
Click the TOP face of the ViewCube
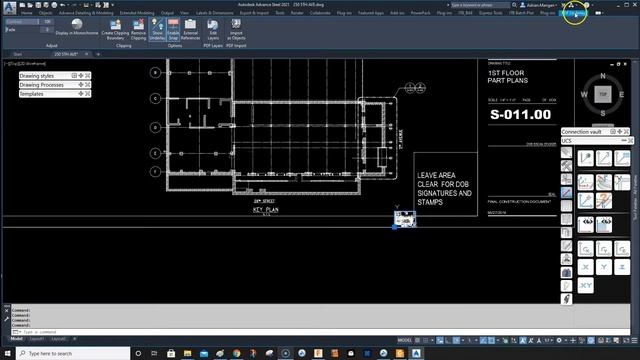pyautogui.click(x=603, y=94)
